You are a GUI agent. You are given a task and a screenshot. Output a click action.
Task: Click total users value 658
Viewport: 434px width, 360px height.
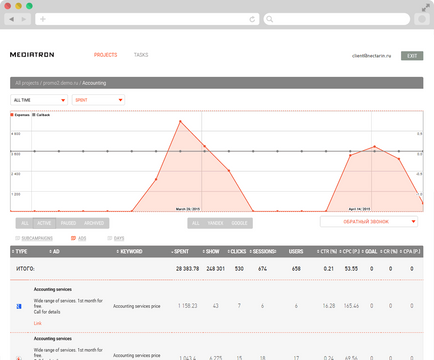click(x=296, y=269)
